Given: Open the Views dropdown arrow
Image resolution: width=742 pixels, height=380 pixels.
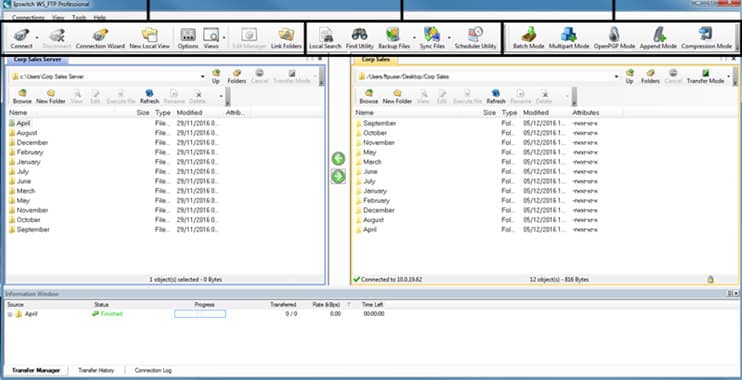Looking at the screenshot, I should 224,37.
